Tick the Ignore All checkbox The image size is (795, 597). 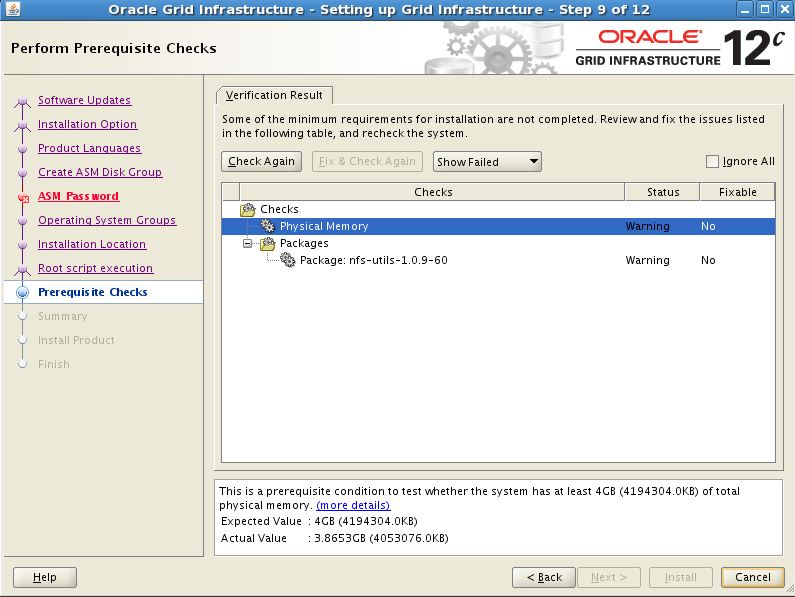click(x=712, y=161)
